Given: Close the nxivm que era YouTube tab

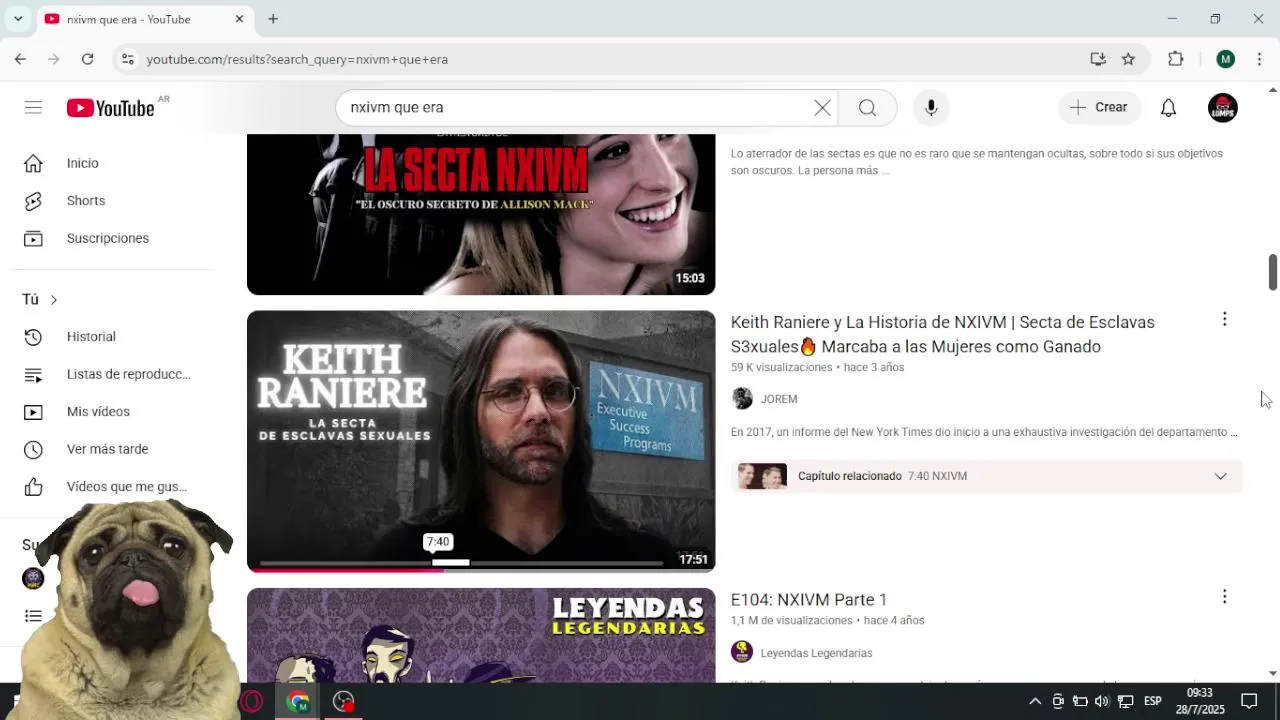Looking at the screenshot, I should (x=239, y=19).
